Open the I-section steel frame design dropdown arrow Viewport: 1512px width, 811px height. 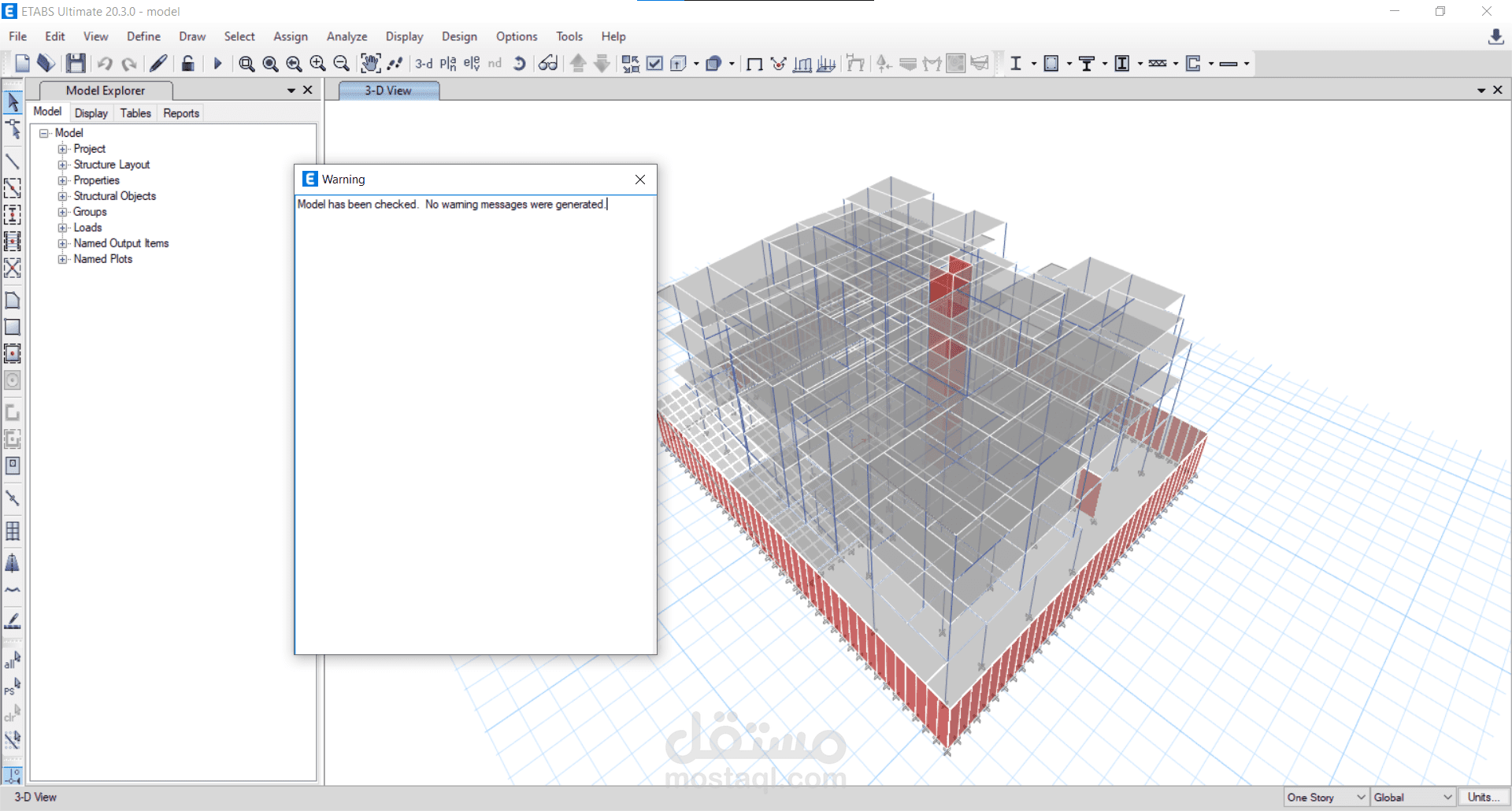tap(1034, 64)
